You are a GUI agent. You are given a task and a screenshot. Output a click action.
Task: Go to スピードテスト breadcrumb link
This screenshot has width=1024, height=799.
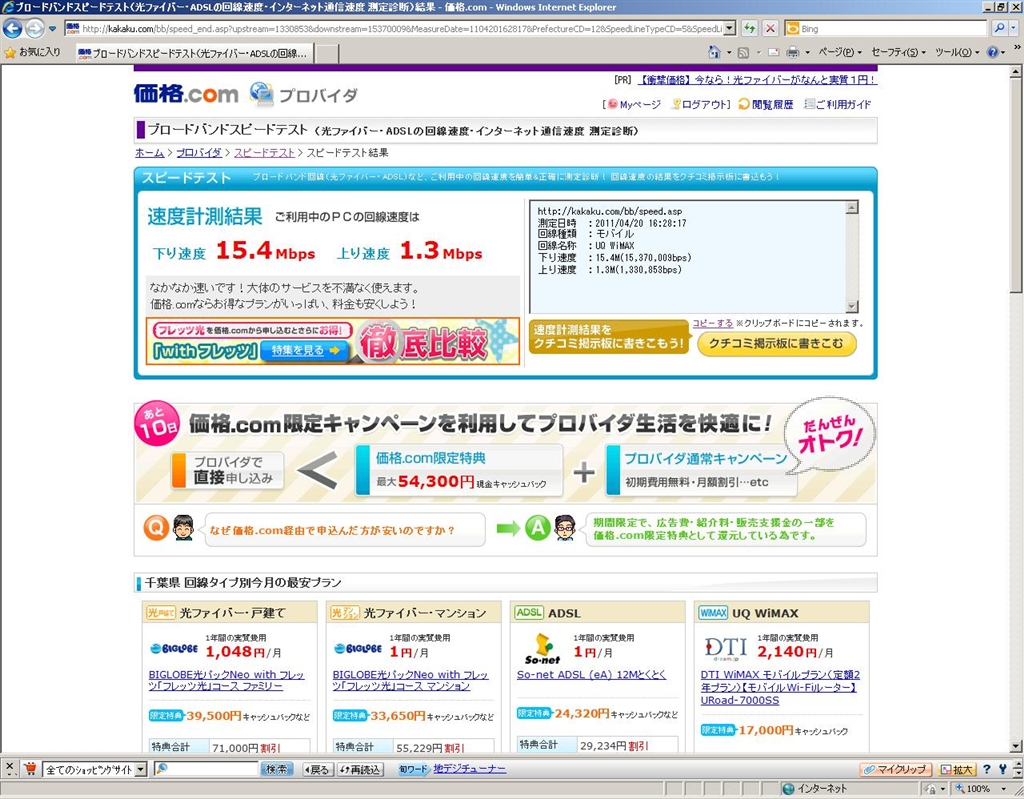(264, 152)
